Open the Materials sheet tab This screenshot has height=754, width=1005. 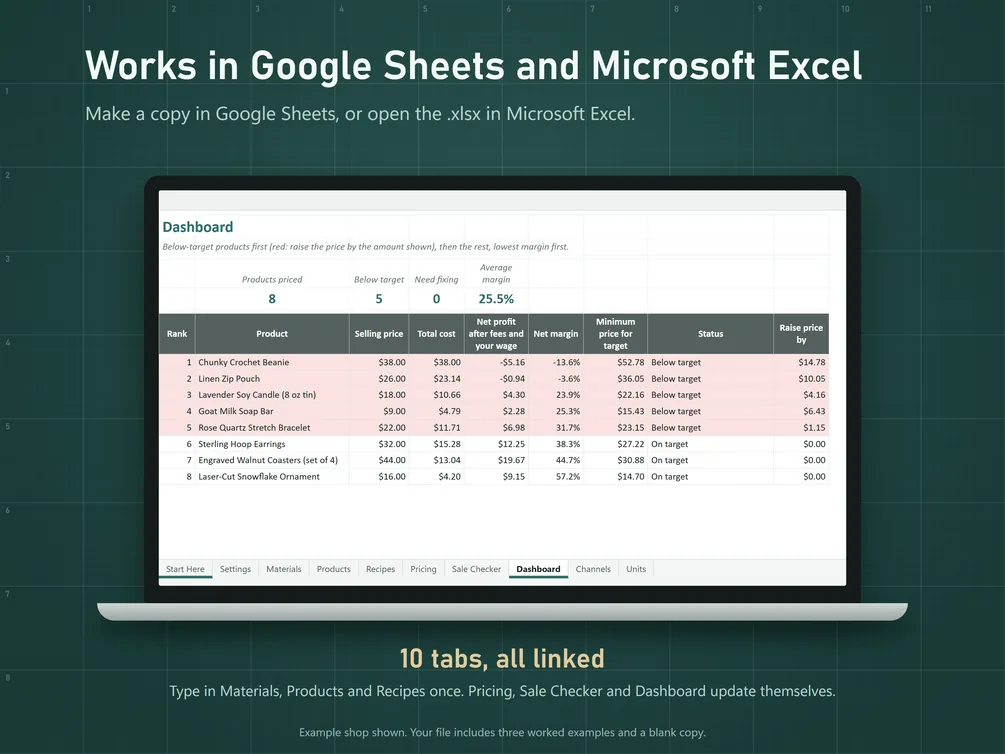(x=283, y=569)
